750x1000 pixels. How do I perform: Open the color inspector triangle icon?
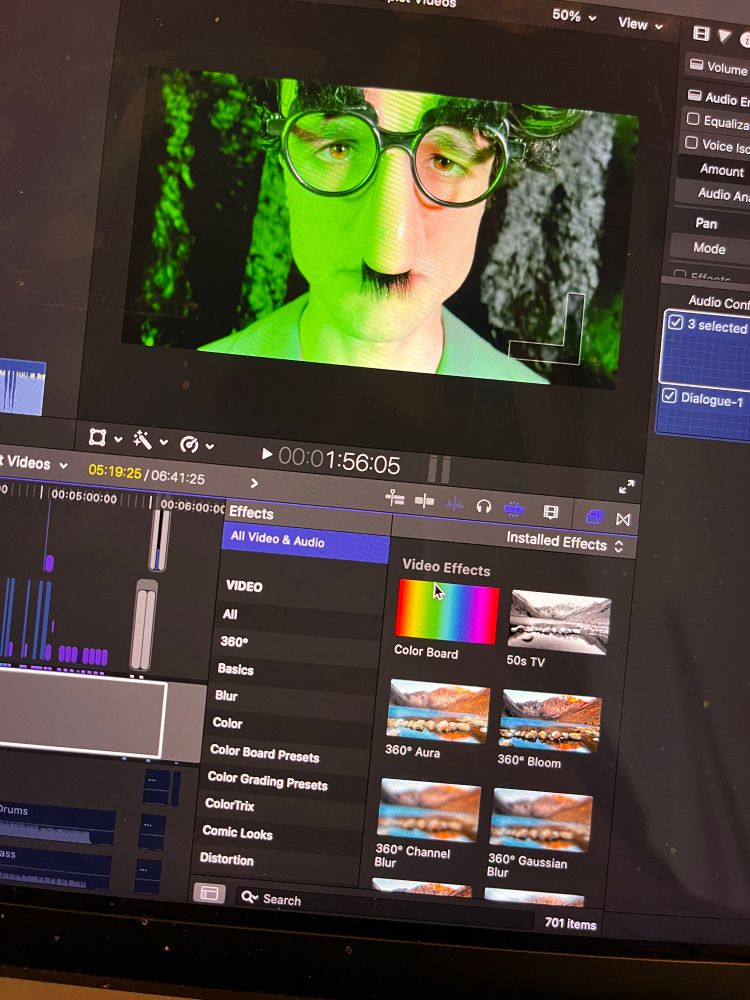pyautogui.click(x=724, y=36)
